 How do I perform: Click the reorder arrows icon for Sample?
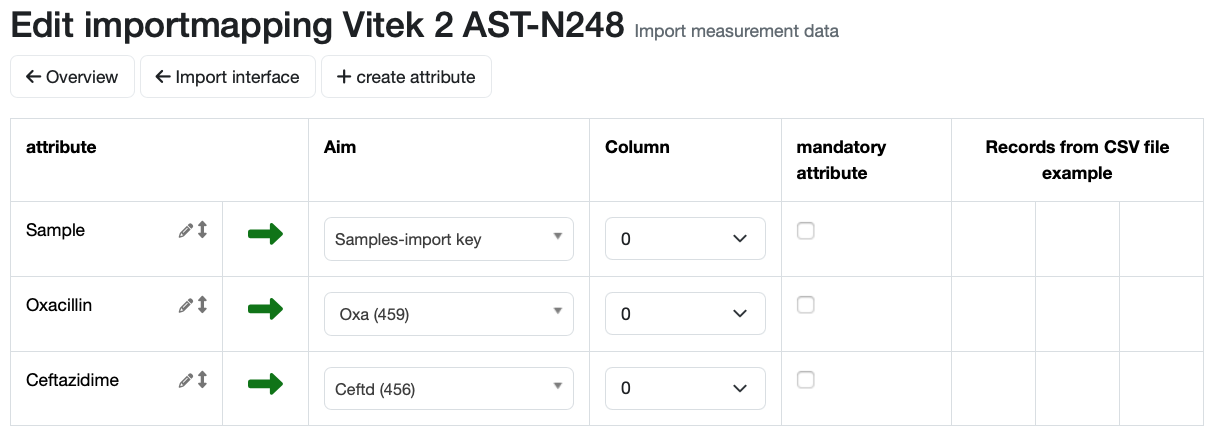pyautogui.click(x=202, y=230)
